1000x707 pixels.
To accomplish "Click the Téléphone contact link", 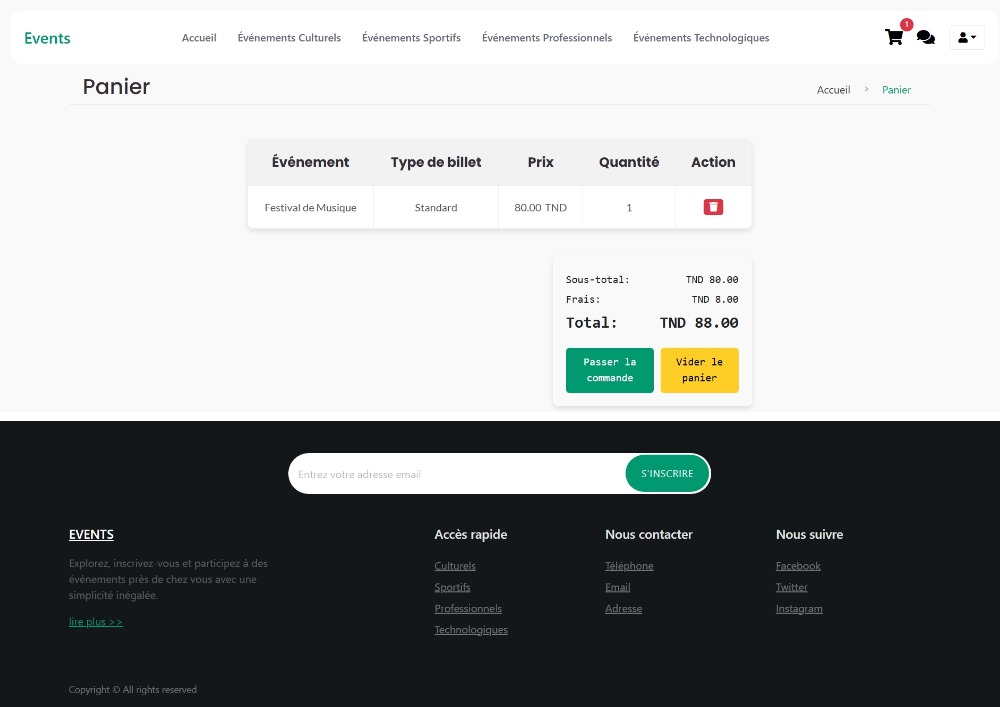I will (629, 565).
